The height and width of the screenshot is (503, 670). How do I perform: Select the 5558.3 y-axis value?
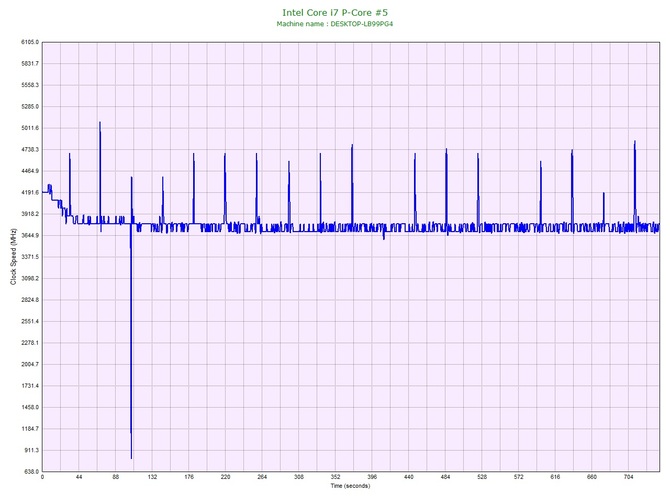pos(30,85)
